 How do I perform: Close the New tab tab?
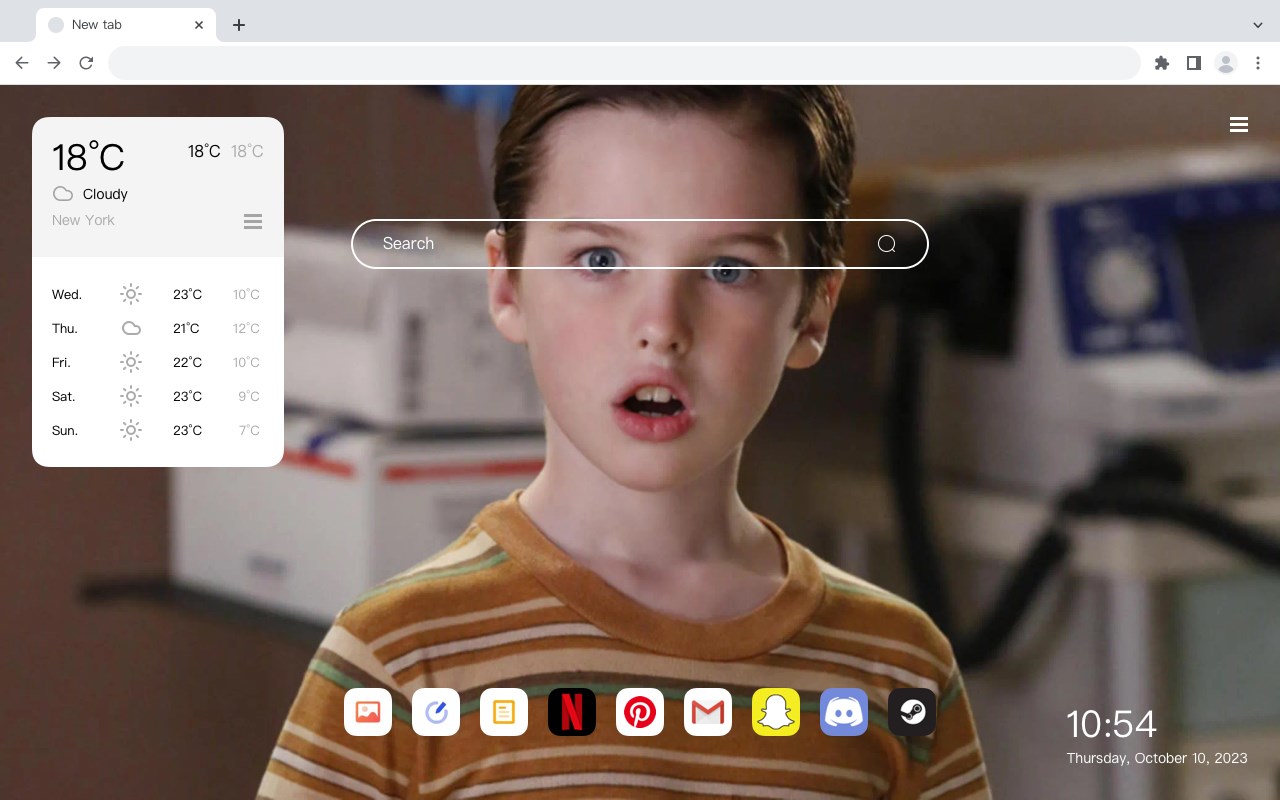coord(199,25)
